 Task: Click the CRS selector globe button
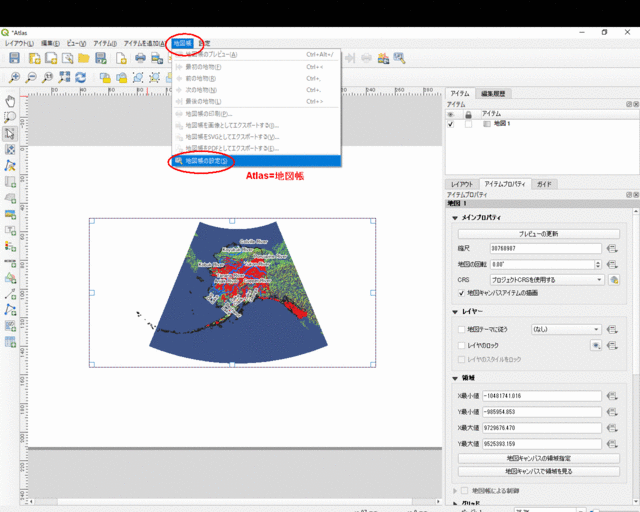pos(613,280)
